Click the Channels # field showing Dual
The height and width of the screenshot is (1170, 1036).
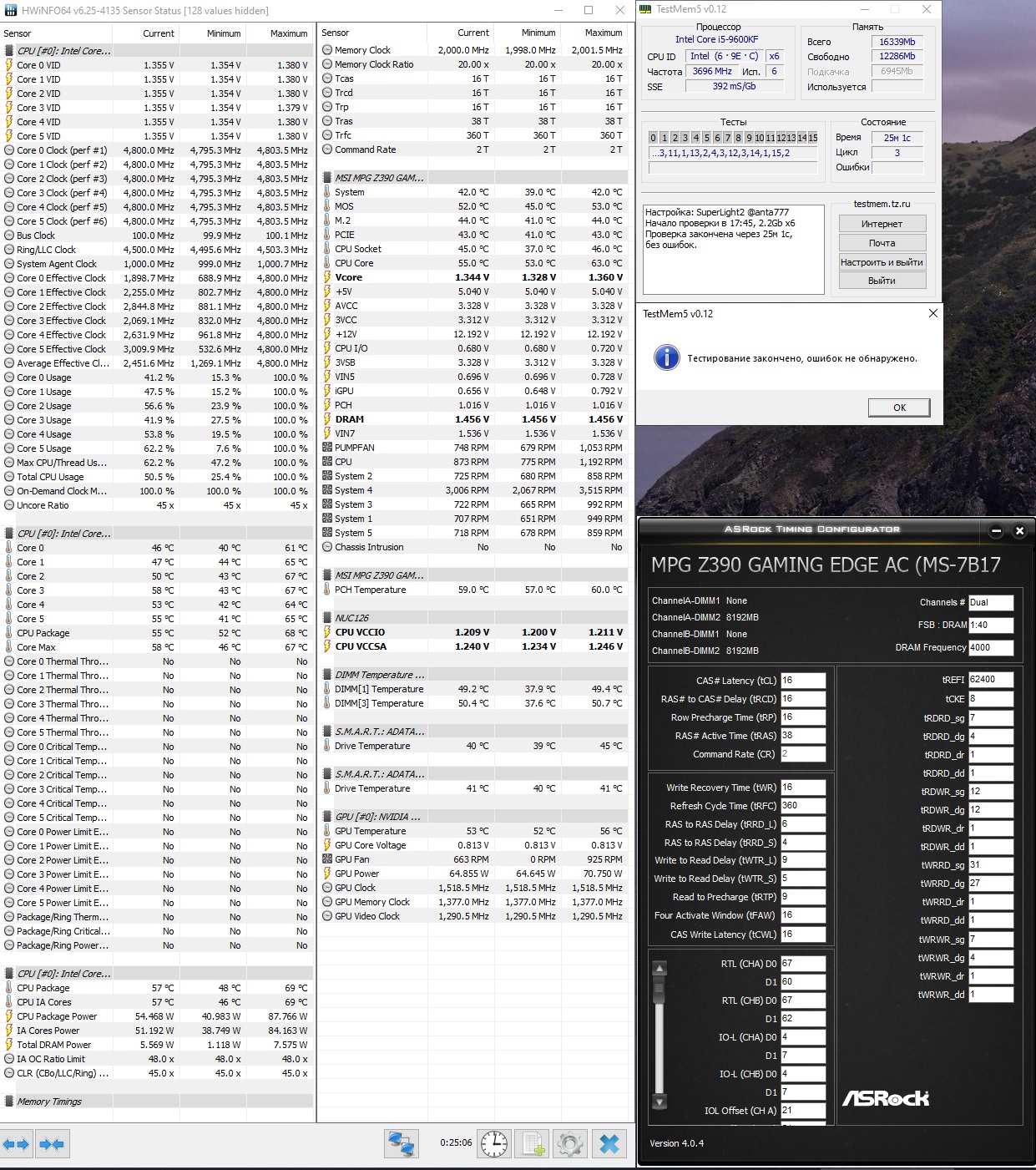click(991, 602)
